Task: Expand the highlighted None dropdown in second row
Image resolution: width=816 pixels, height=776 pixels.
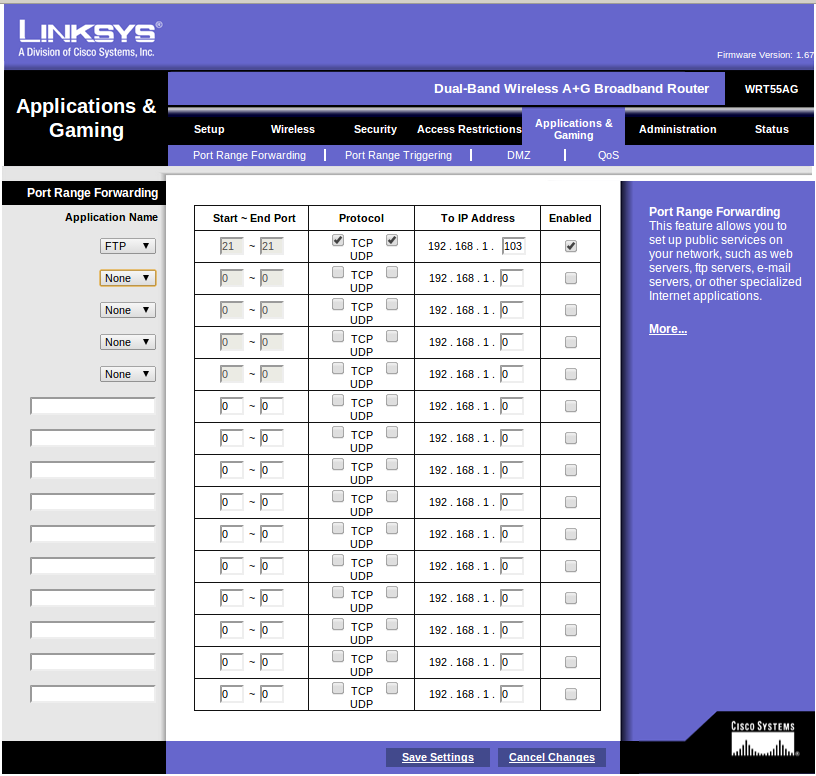Action: click(x=128, y=278)
